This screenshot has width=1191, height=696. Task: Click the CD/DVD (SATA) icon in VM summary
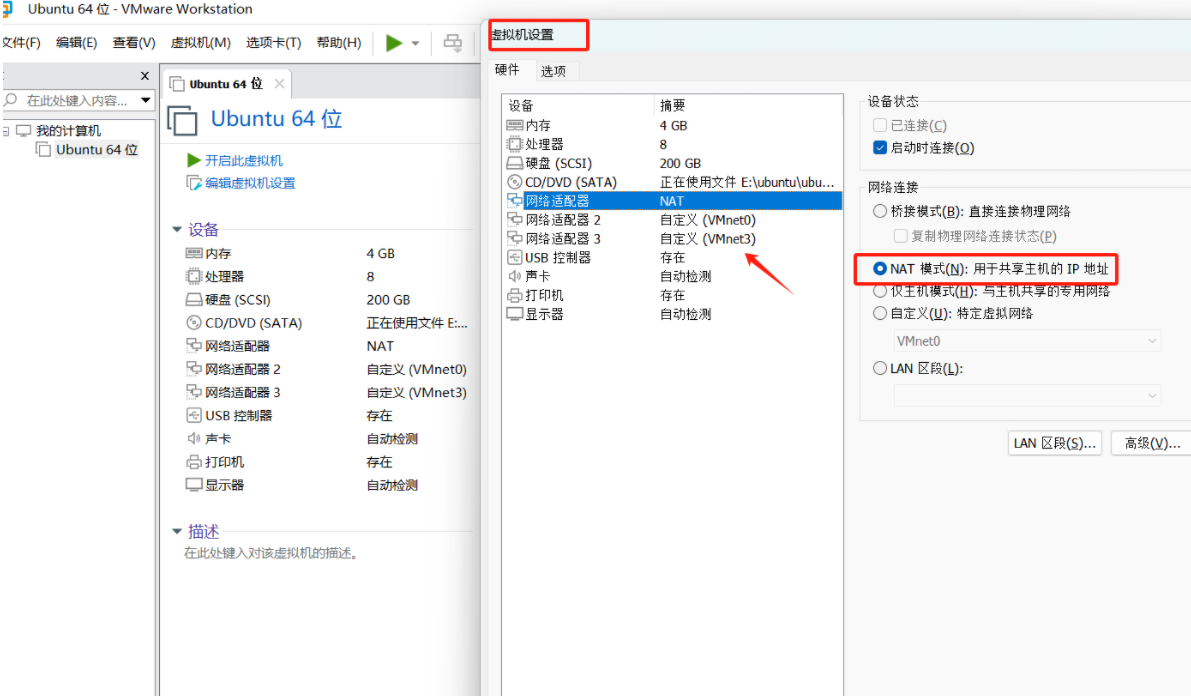194,322
